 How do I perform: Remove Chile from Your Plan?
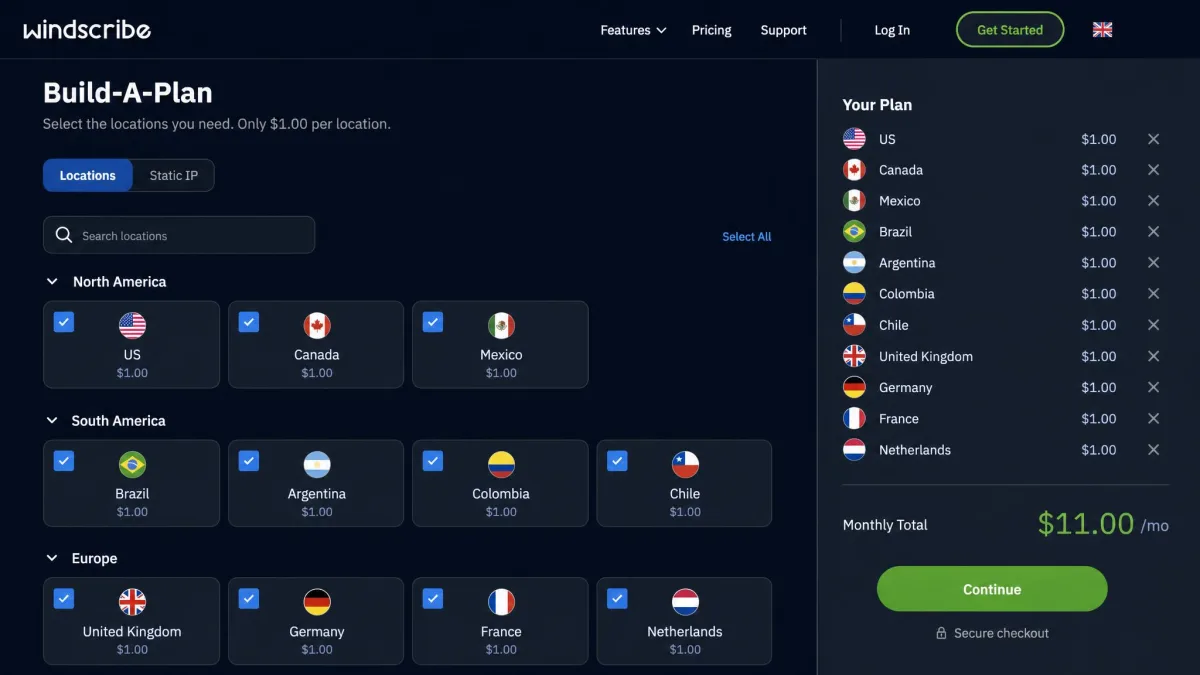(x=1153, y=325)
